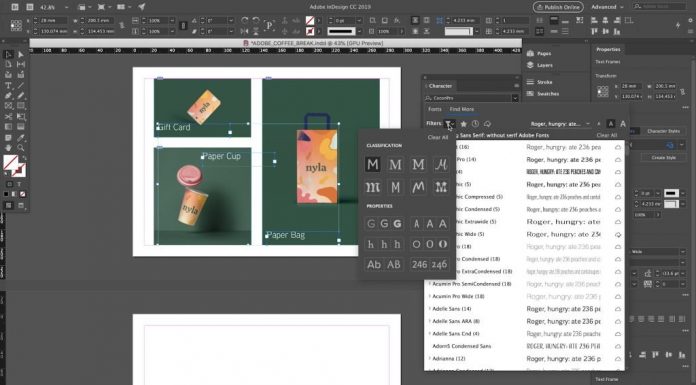Open the Stroke panel
696x385 pixels.
pos(539,82)
